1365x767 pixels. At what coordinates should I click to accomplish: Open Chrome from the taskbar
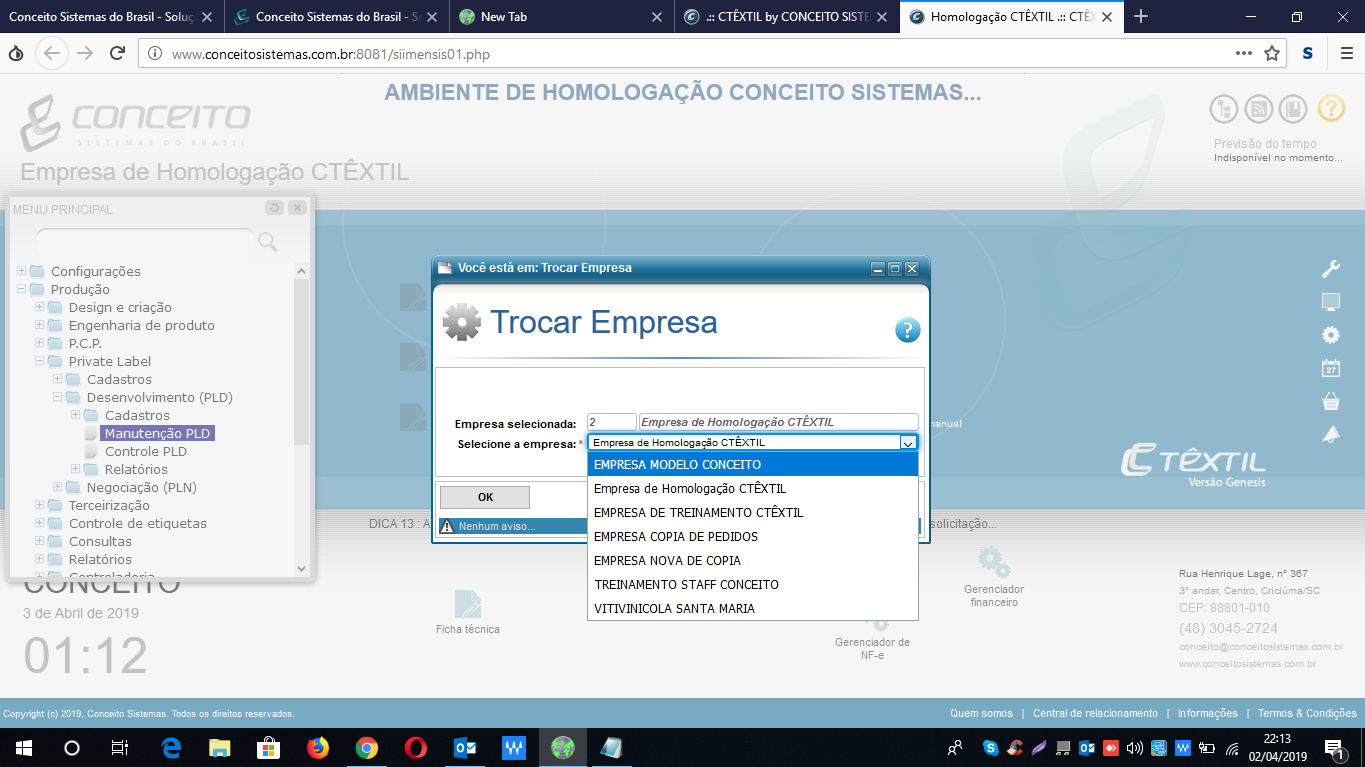[367, 747]
